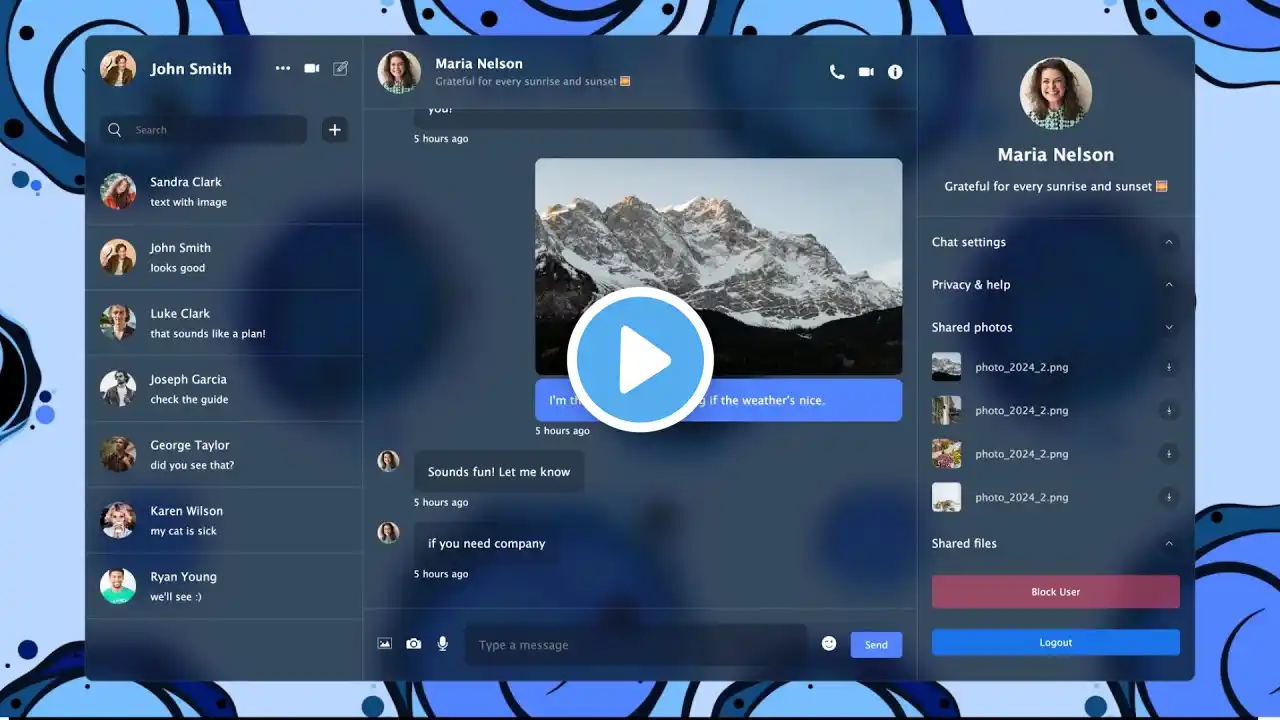Click John Smith's profile avatar at top left
Image resolution: width=1280 pixels, height=720 pixels.
(118, 68)
